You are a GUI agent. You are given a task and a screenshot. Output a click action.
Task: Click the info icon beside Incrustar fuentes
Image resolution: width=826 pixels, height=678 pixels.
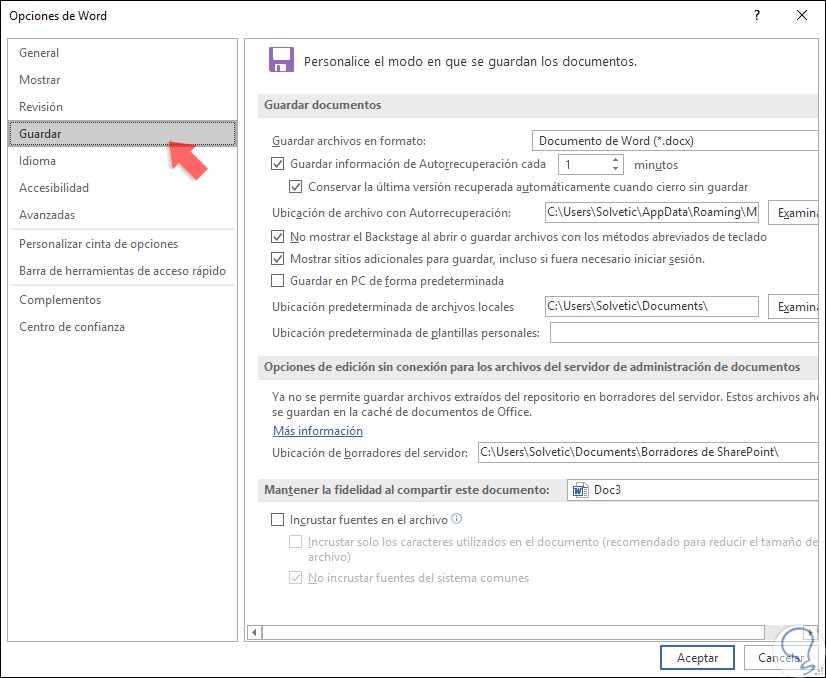coord(457,519)
